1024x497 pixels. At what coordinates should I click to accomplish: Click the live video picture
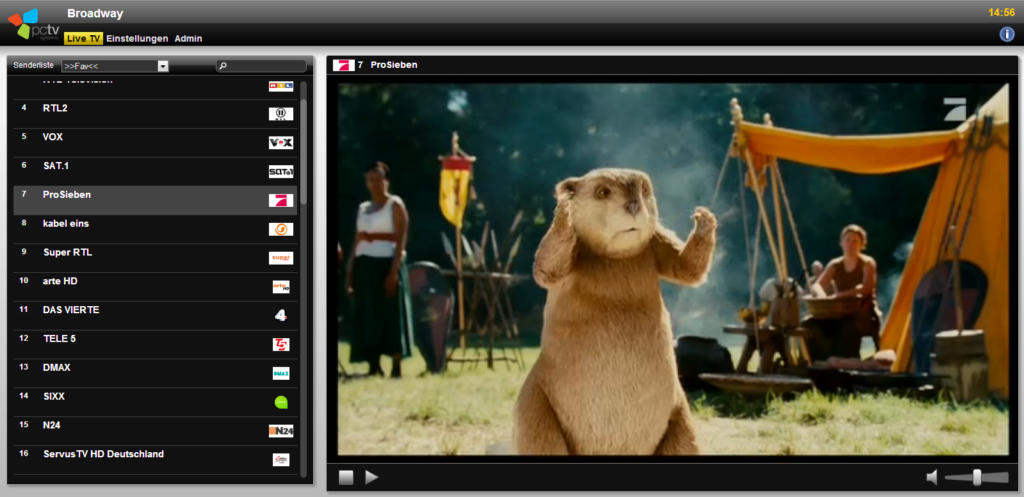[673, 268]
